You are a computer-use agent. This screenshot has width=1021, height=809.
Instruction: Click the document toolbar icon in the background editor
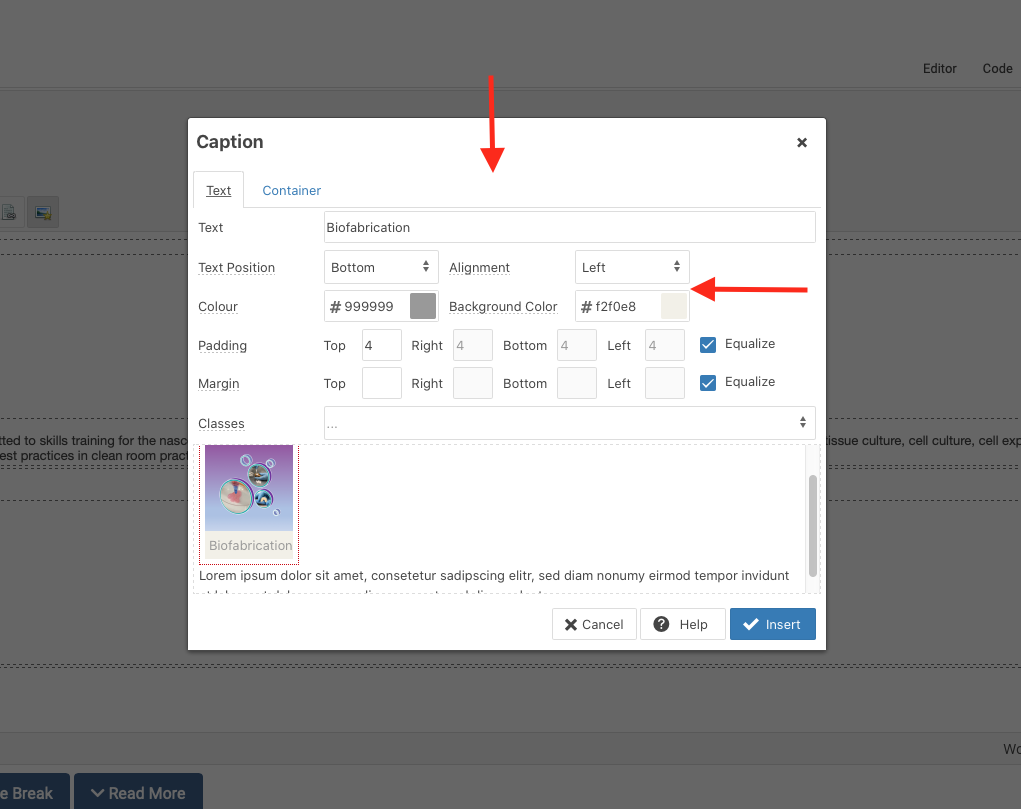pyautogui.click(x=9, y=212)
